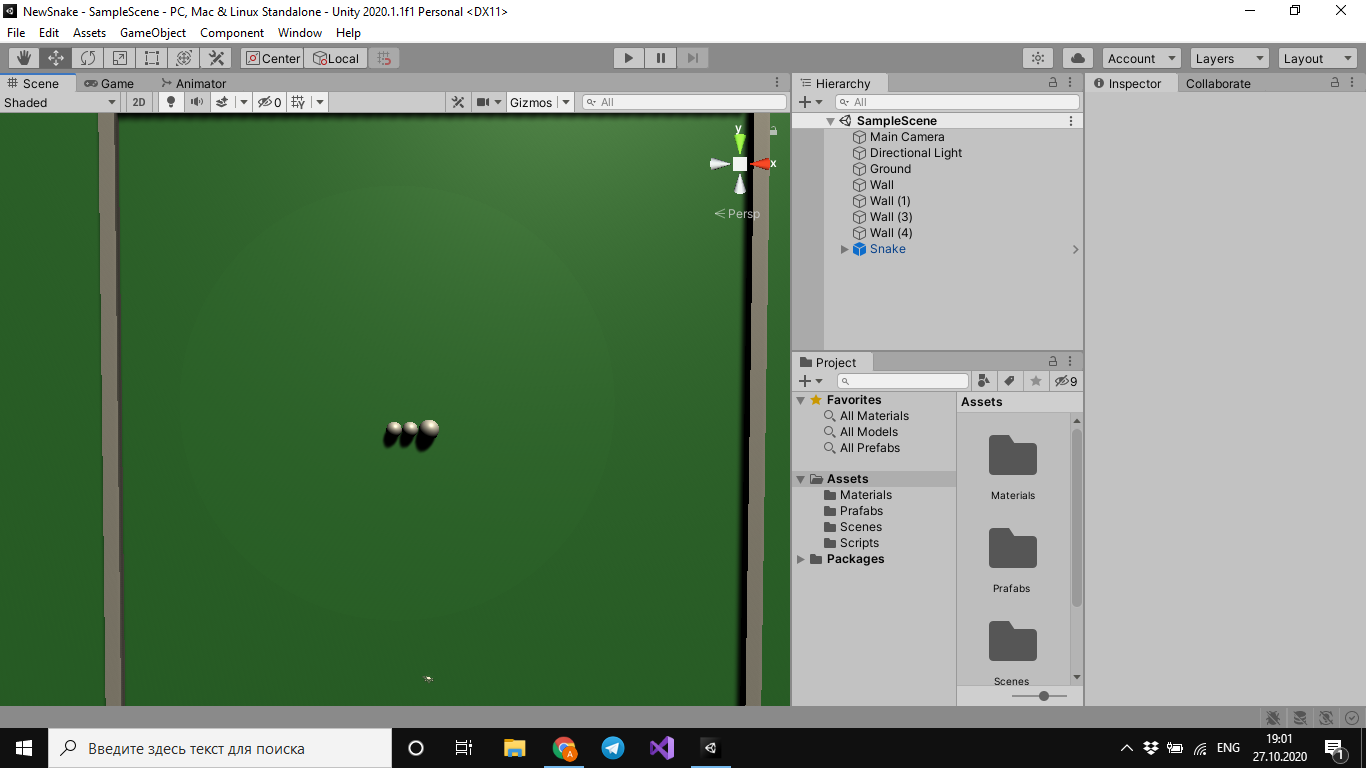Select Directional Light in Hierarchy
The image size is (1366, 768).
pos(916,153)
